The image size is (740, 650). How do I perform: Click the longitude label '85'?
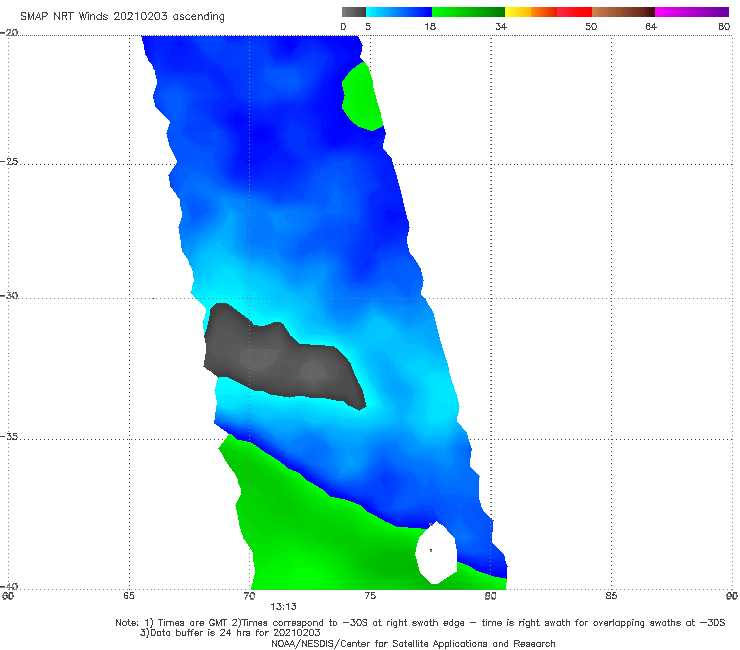[x=611, y=596]
